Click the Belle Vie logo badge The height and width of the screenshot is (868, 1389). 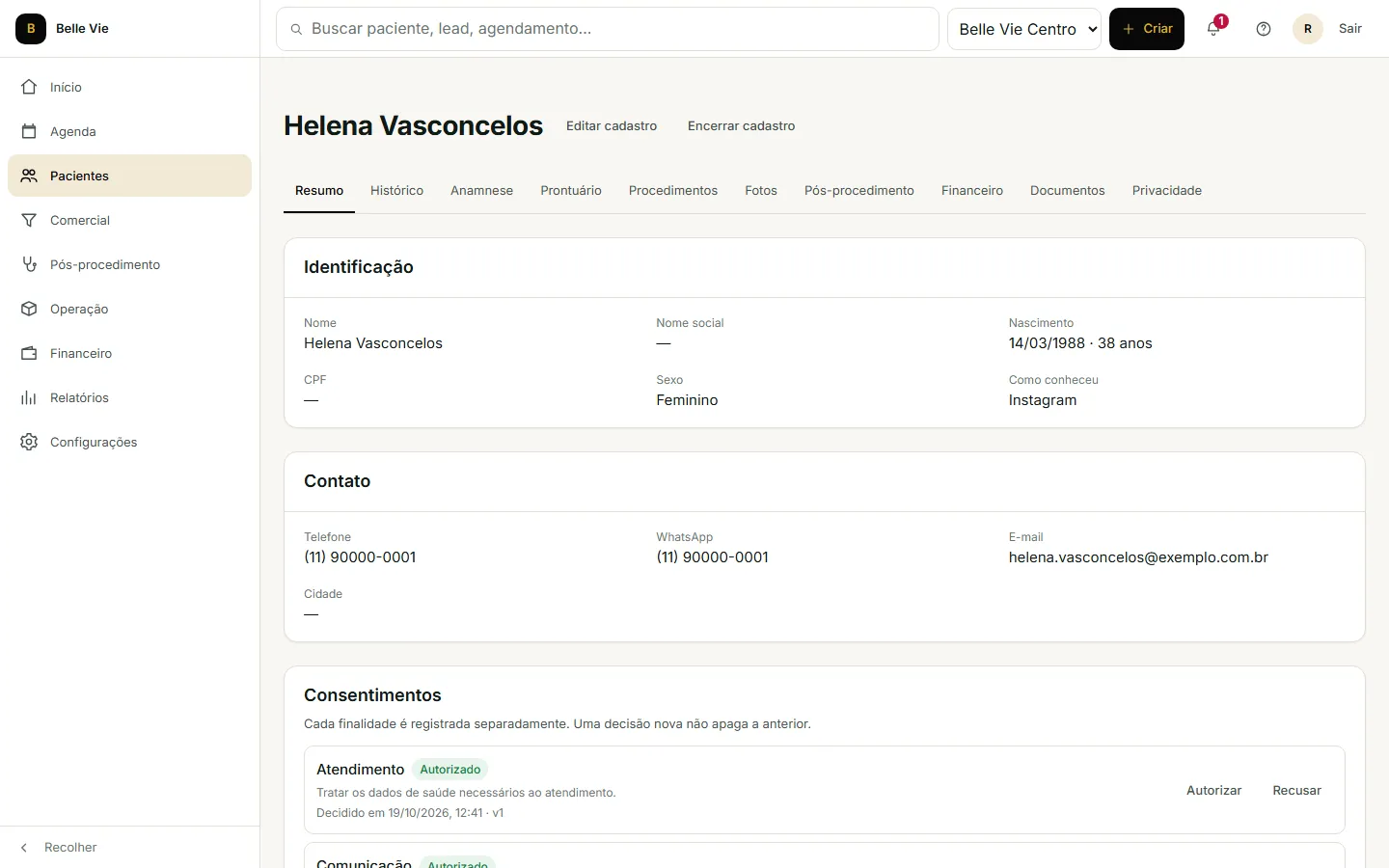(31, 29)
